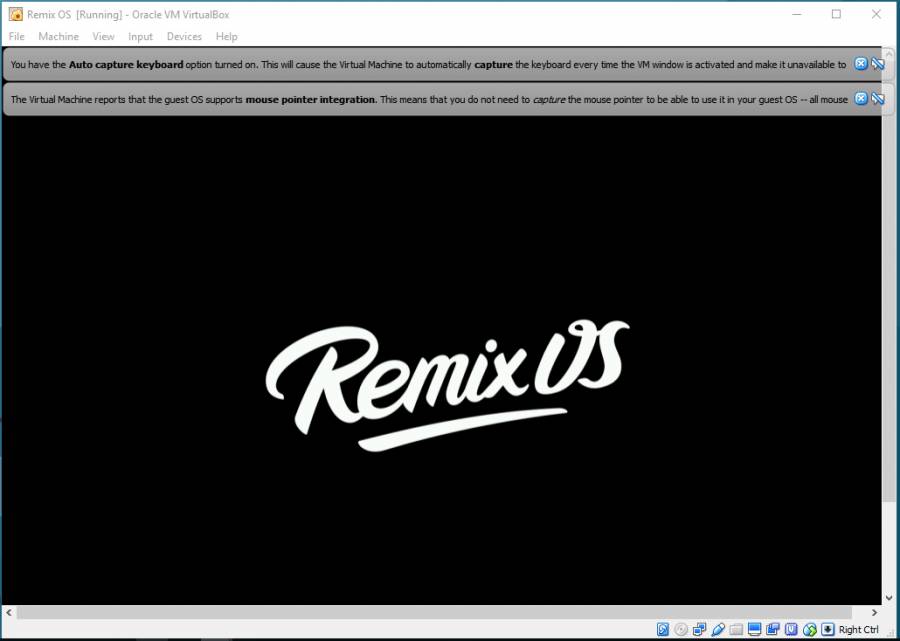The width and height of the screenshot is (900, 641).
Task: Click the keyboard capture arrow indicator
Action: [x=827, y=629]
